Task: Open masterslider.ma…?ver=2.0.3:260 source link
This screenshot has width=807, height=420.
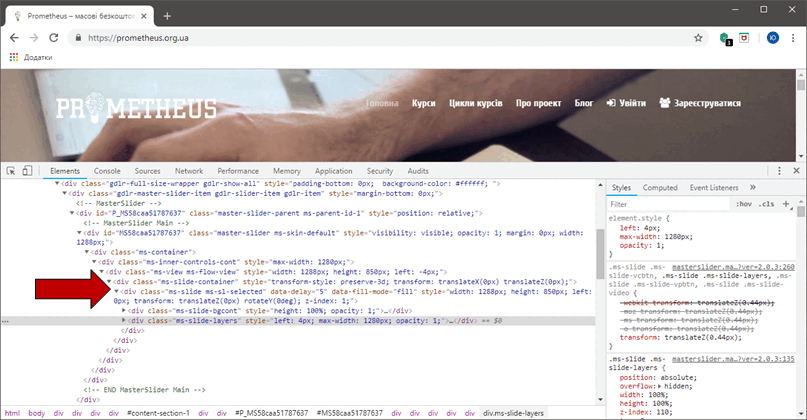Action: tap(733, 267)
